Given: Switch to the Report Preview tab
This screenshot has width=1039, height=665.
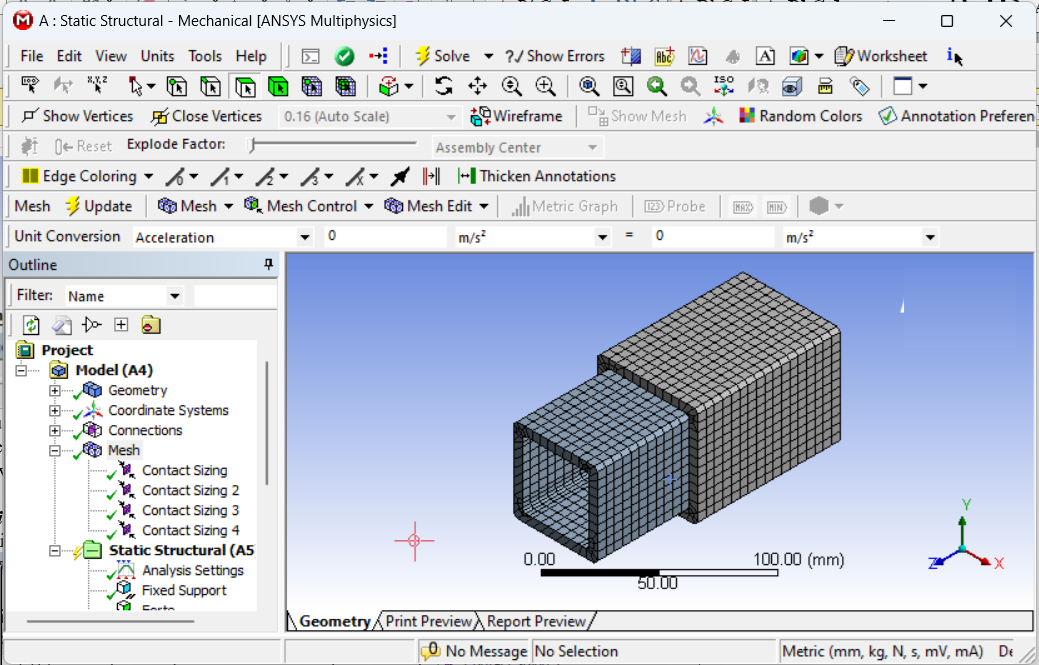Looking at the screenshot, I should point(536,621).
